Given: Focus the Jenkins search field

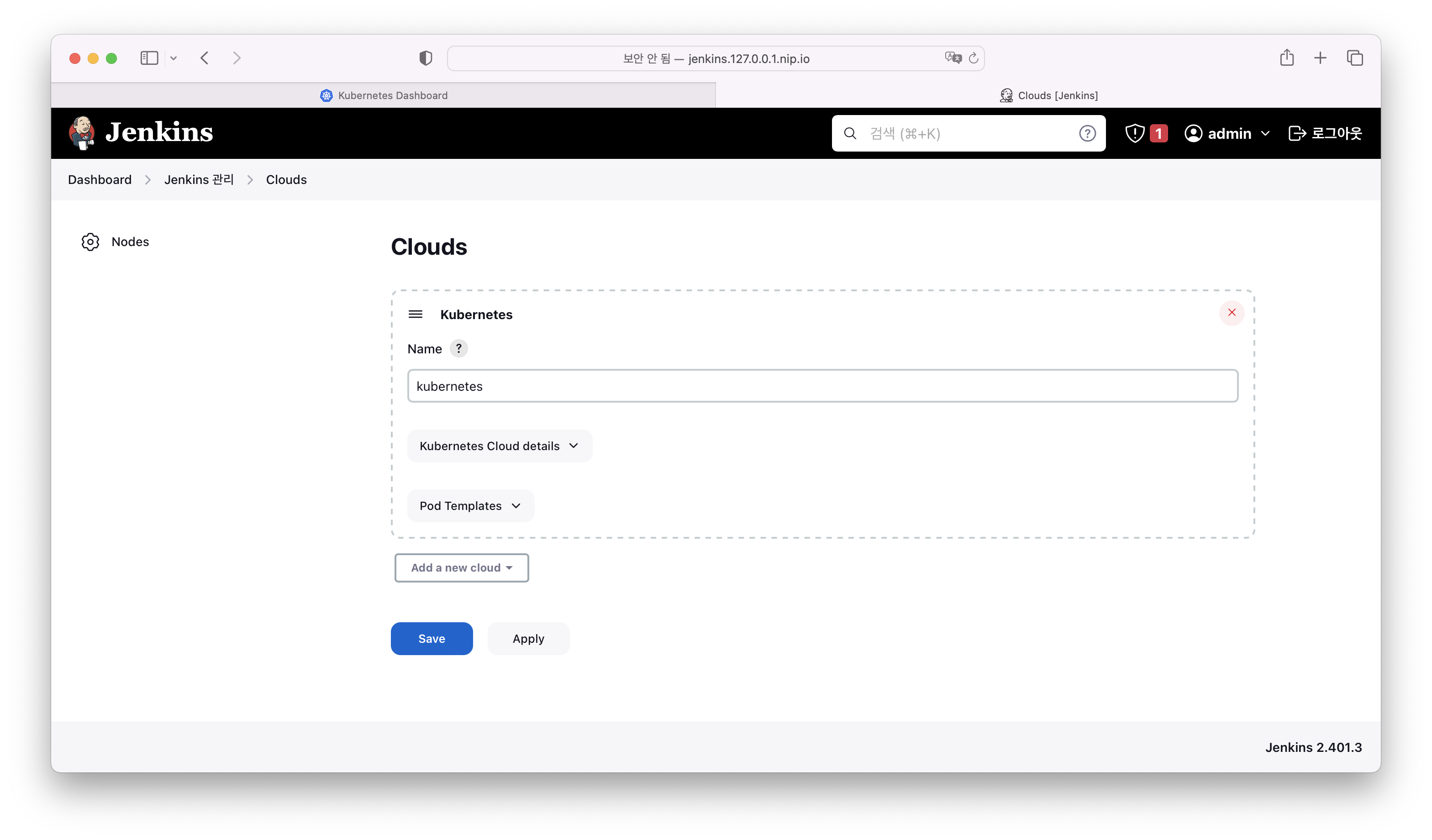Looking at the screenshot, I should pyautogui.click(x=969, y=133).
